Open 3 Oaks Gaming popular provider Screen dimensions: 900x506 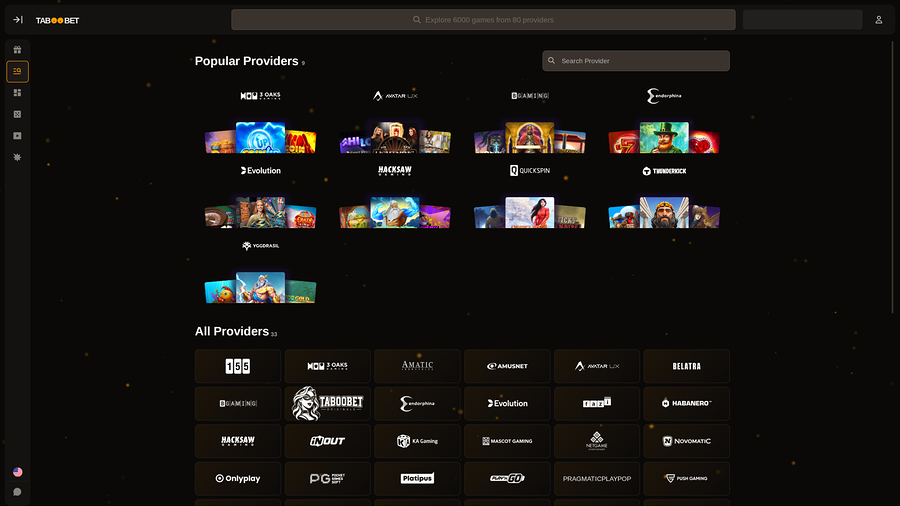tap(261, 120)
